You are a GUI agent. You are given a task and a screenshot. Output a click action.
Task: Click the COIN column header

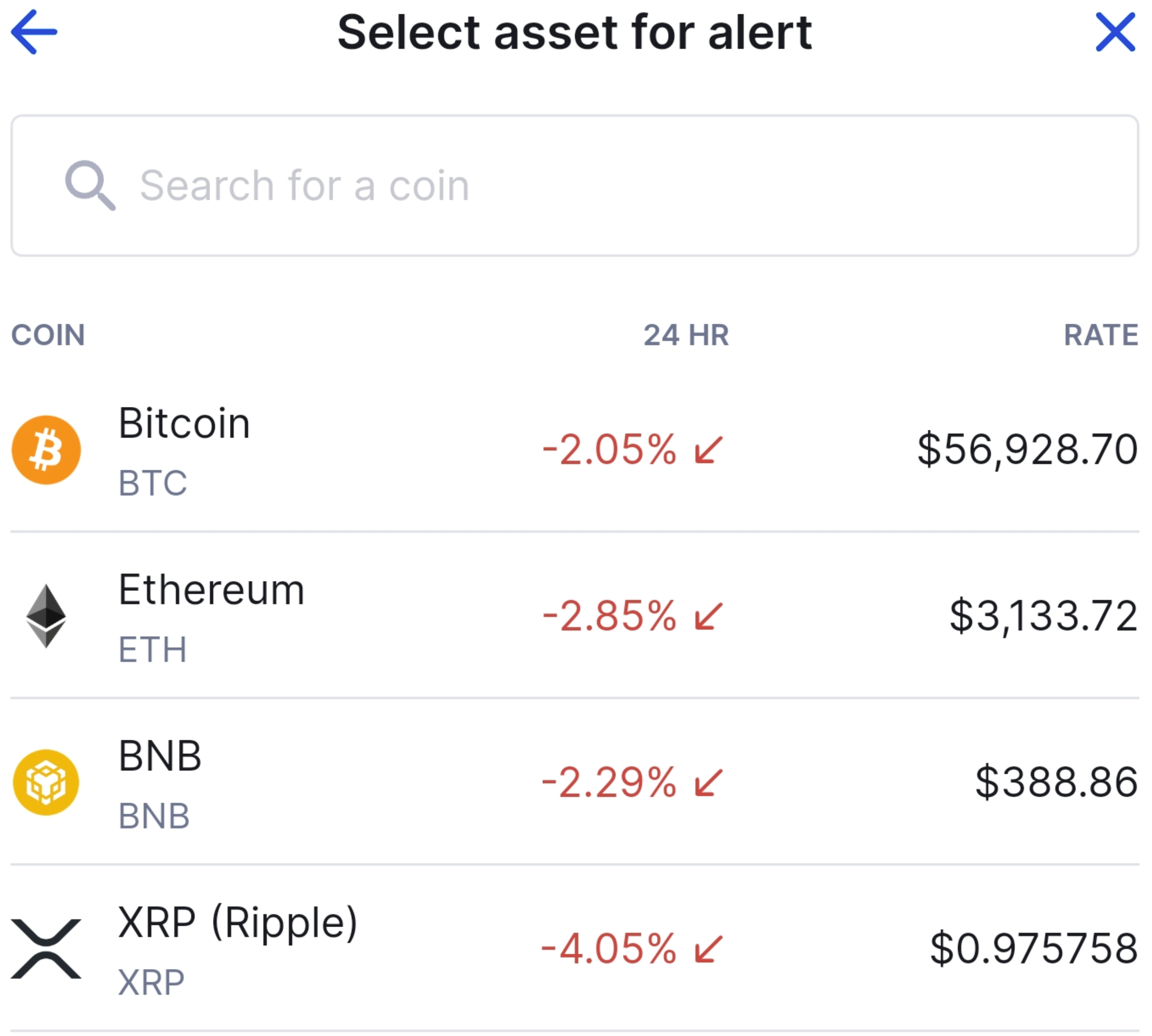49,335
